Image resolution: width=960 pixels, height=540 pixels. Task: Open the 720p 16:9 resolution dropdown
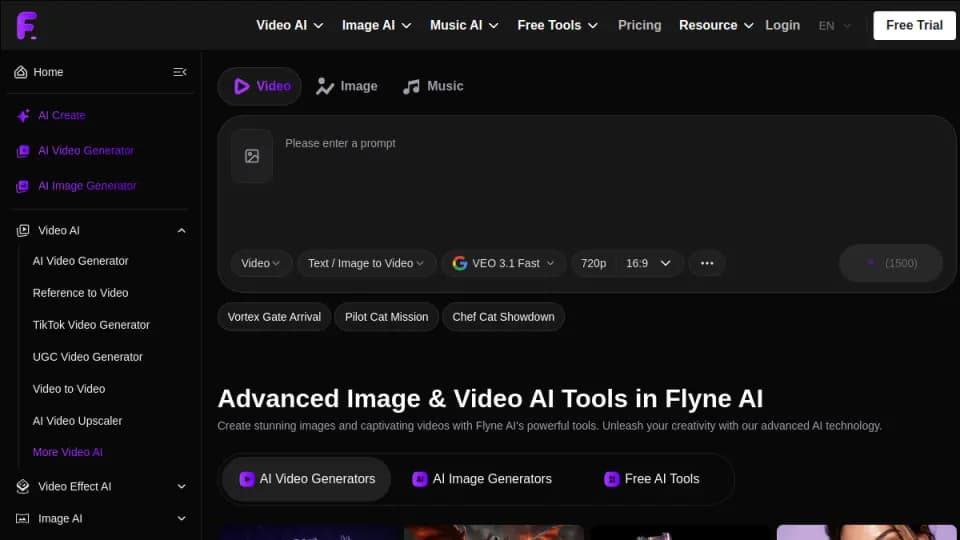627,263
